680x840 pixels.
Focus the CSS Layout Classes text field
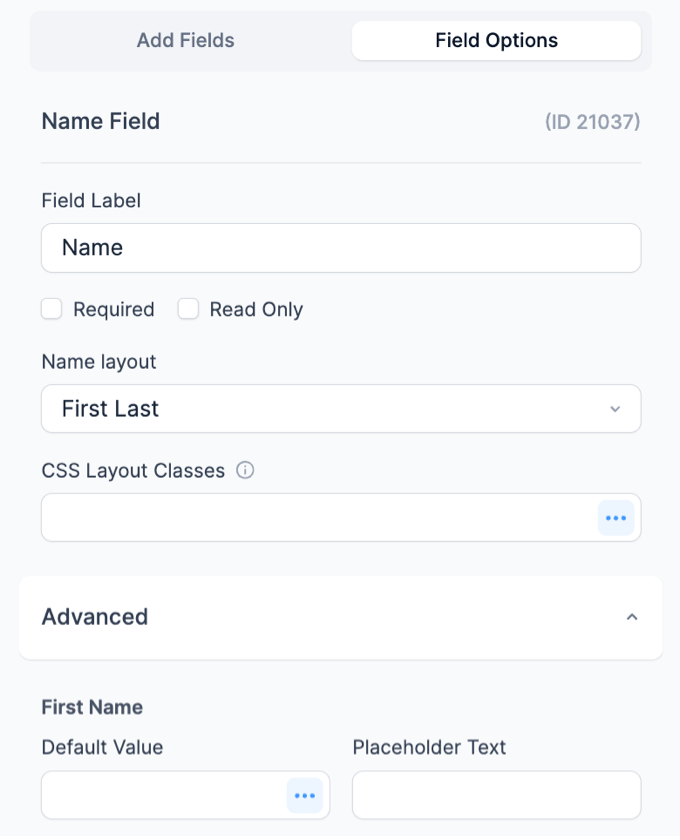[x=319, y=518]
